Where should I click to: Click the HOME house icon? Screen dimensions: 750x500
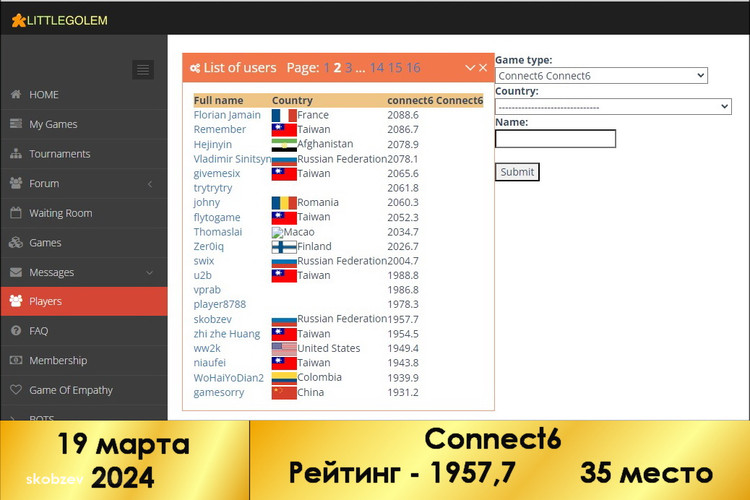point(16,95)
